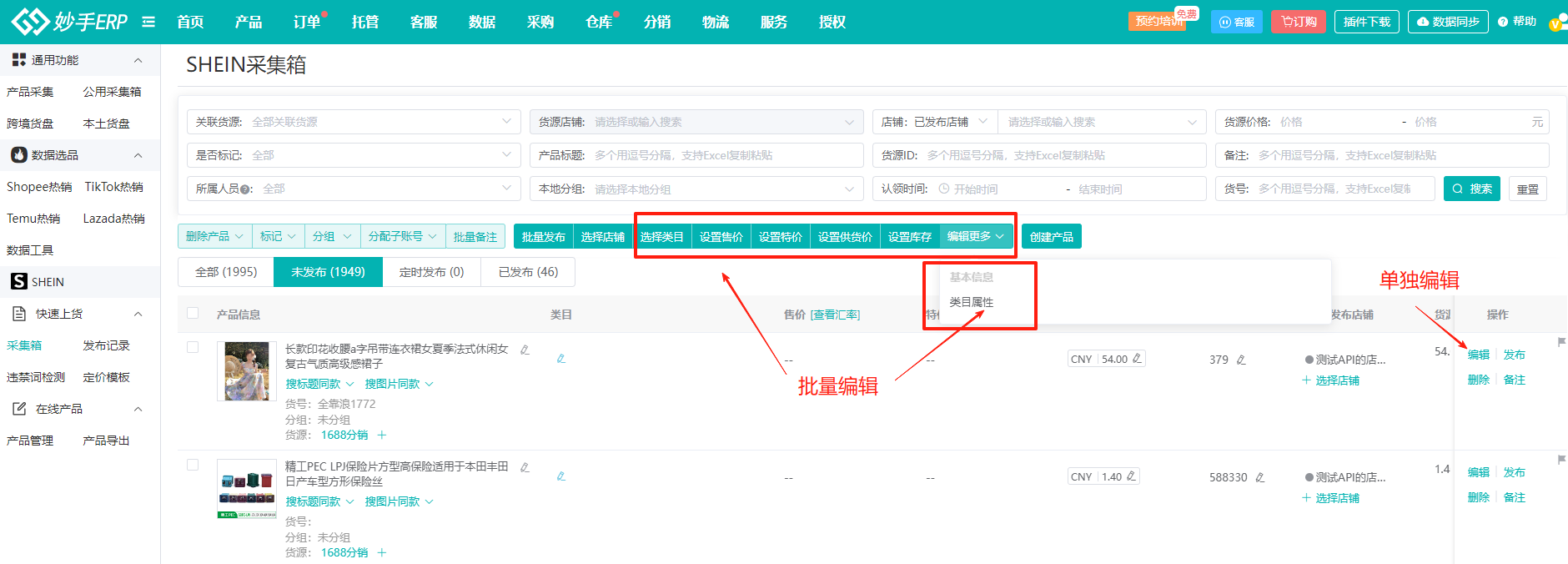Click the 搜索 search button
This screenshot has height=564, width=1568.
click(1472, 189)
